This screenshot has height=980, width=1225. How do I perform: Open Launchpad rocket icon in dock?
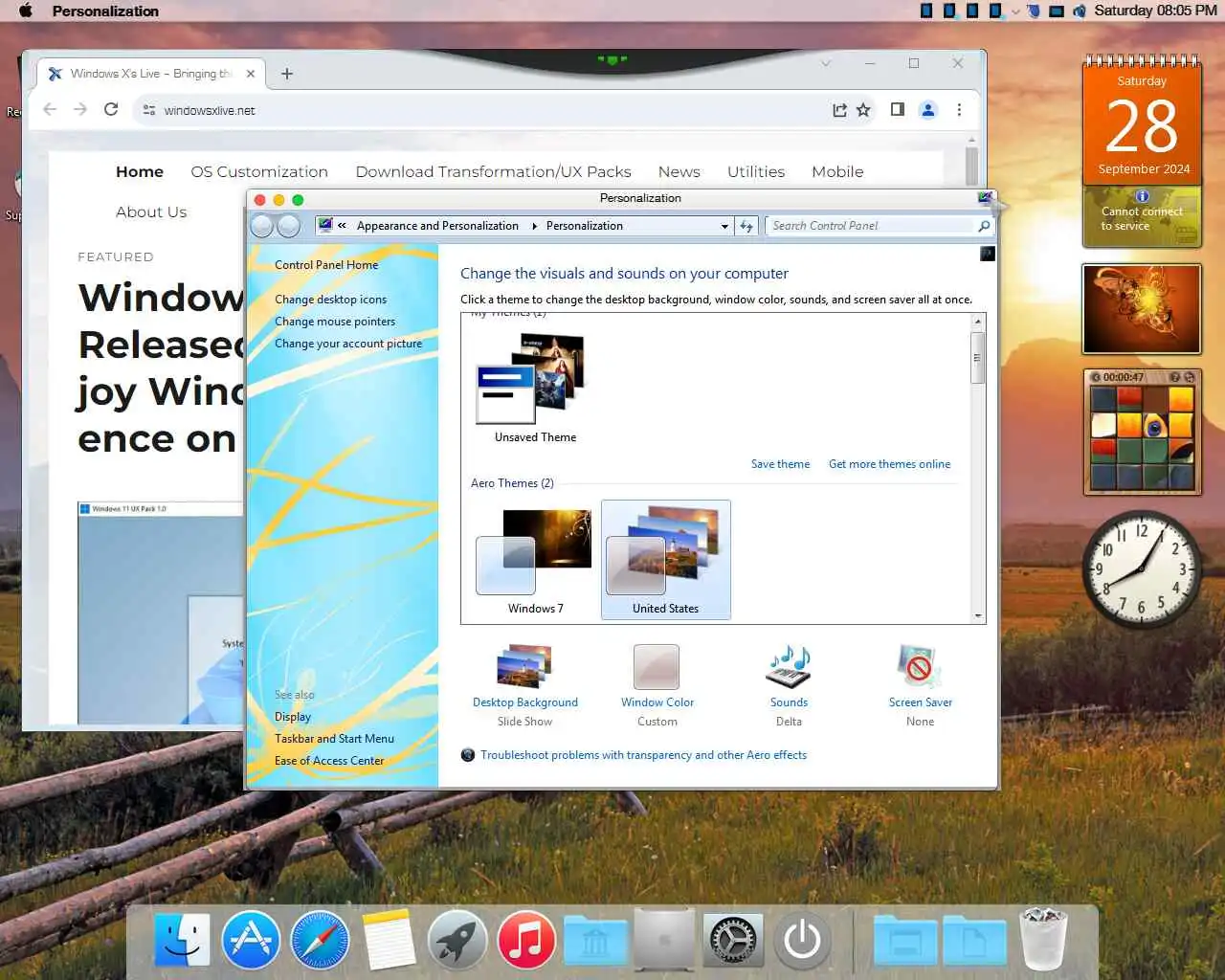point(457,940)
